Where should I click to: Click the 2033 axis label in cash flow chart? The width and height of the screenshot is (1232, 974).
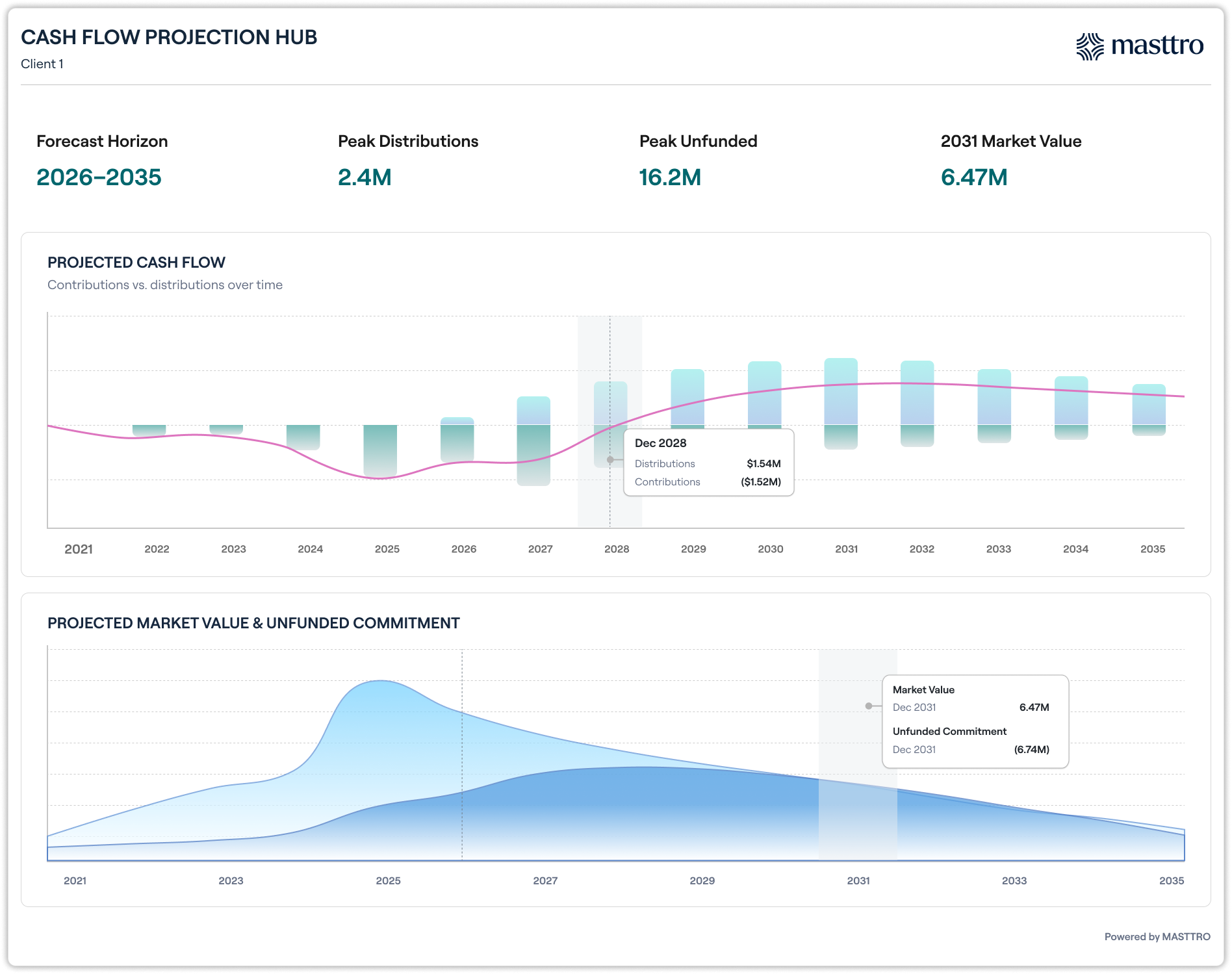coord(999,549)
